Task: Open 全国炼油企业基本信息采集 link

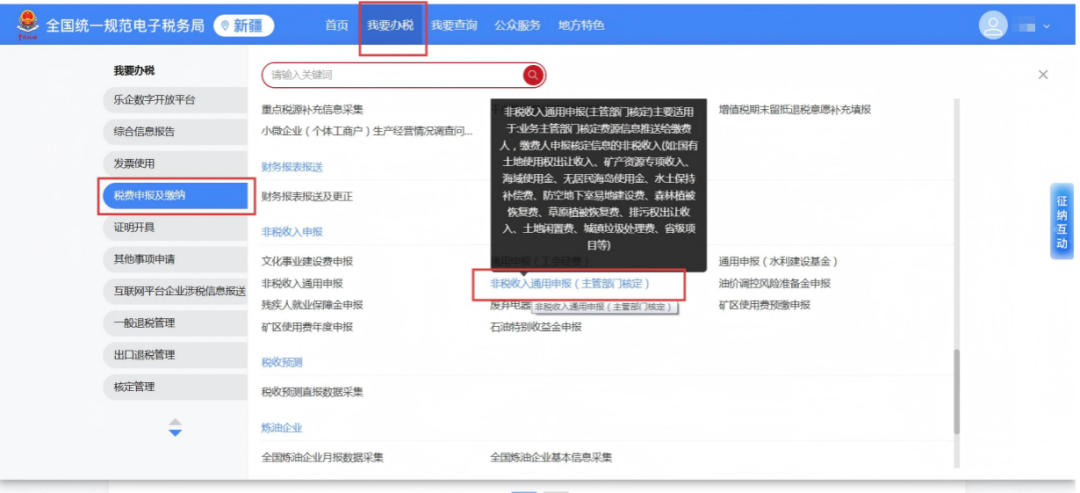Action: 551,457
